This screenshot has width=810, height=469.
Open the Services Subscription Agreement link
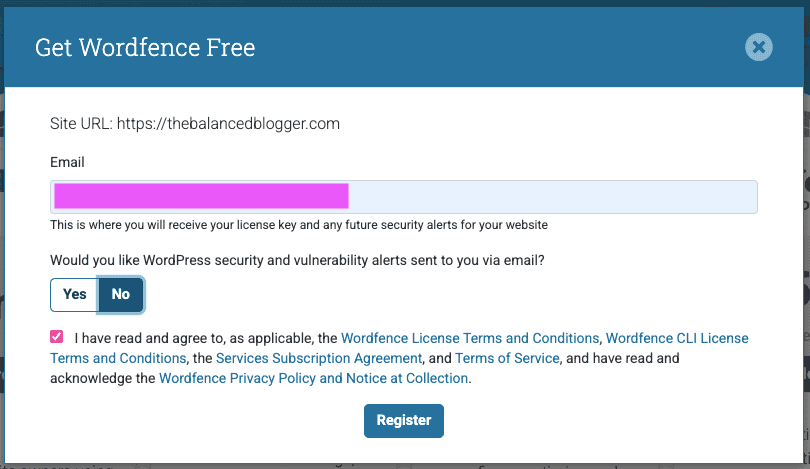coord(319,358)
